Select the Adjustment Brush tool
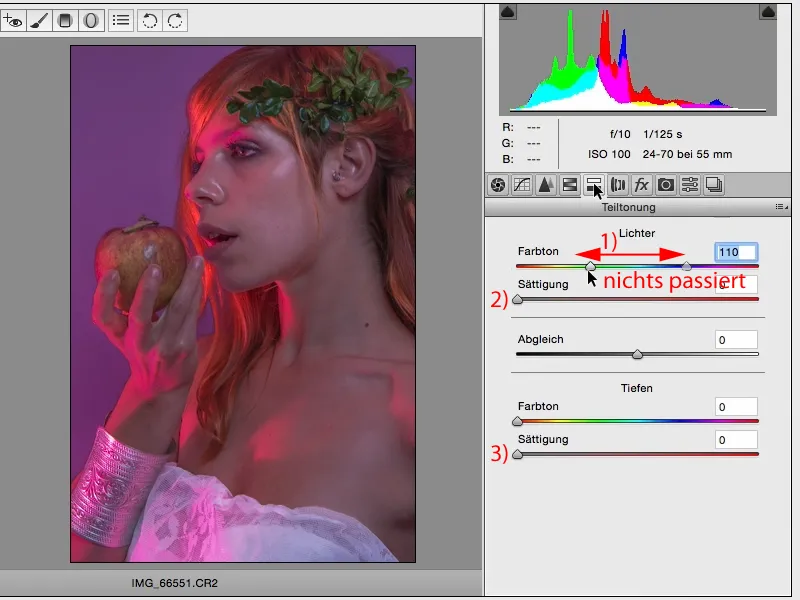 [x=39, y=21]
